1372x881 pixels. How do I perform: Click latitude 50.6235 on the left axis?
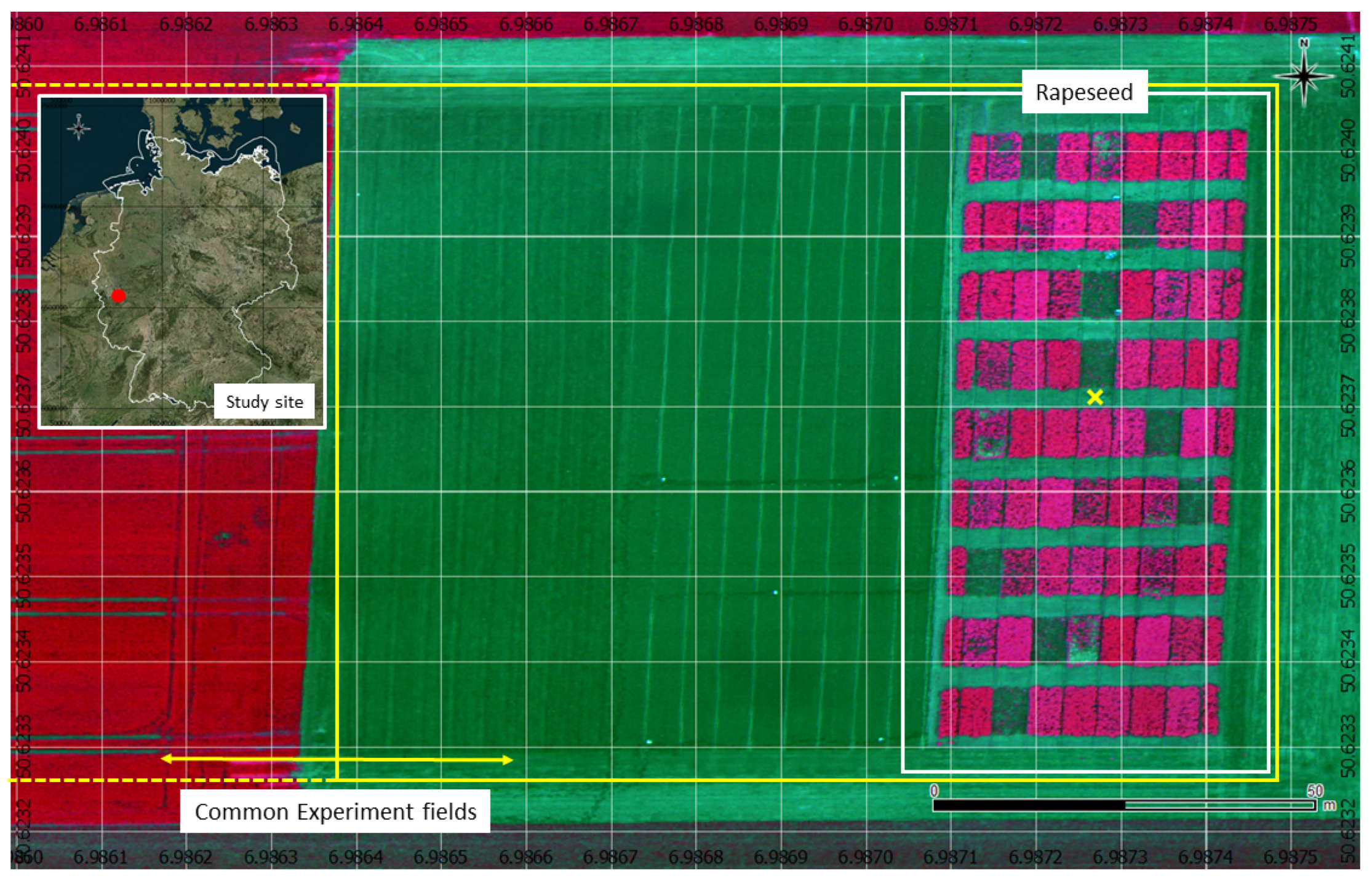point(23,575)
